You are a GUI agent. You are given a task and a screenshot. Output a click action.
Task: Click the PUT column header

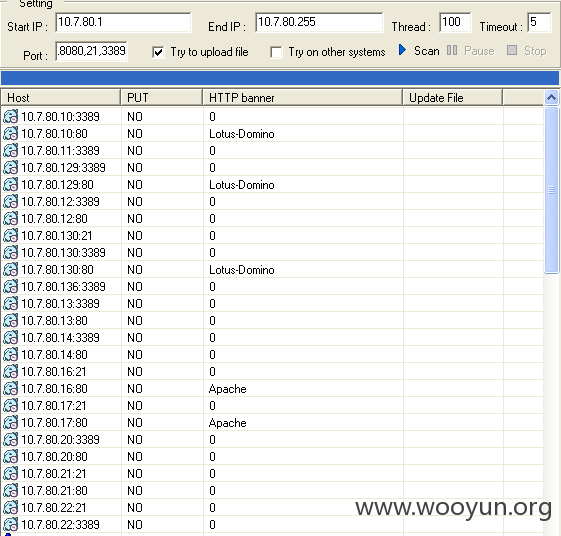click(161, 98)
